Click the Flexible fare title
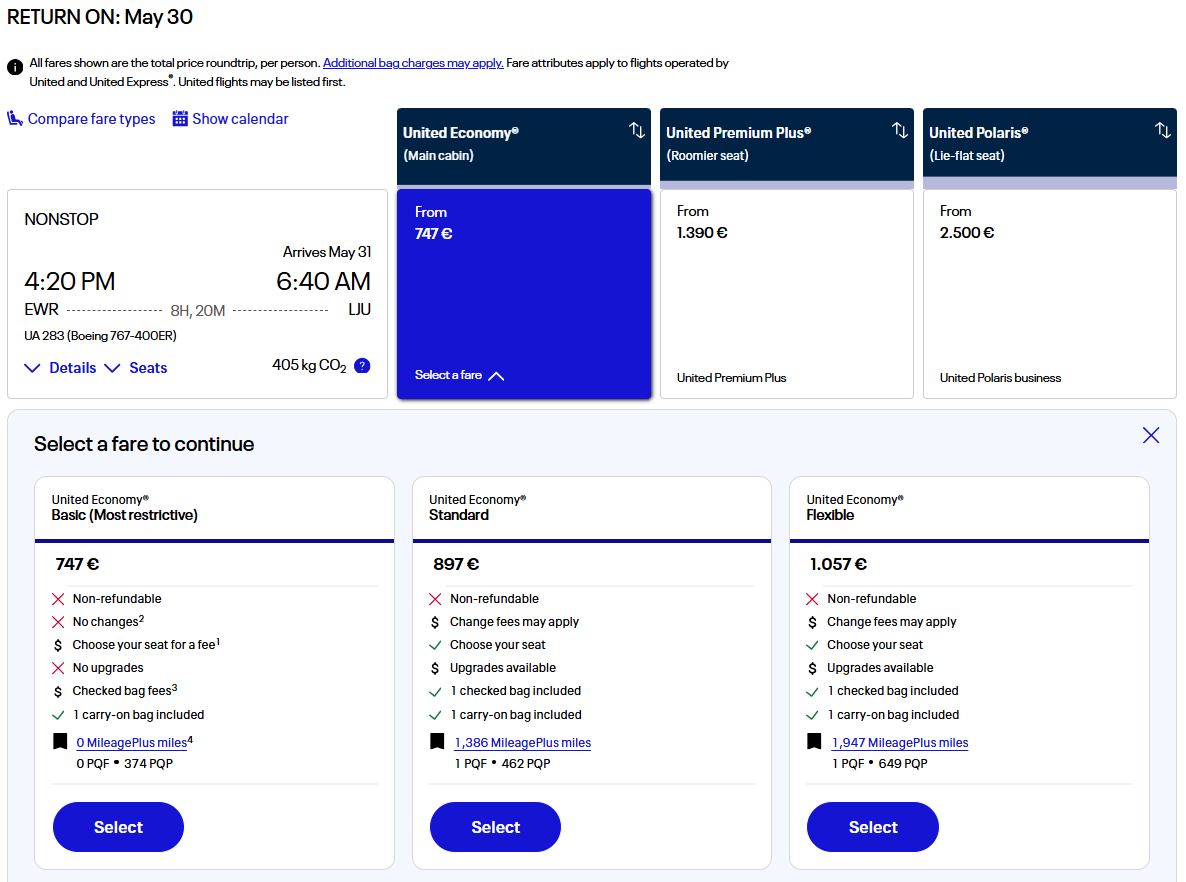Image resolution: width=1186 pixels, height=882 pixels. (x=830, y=515)
